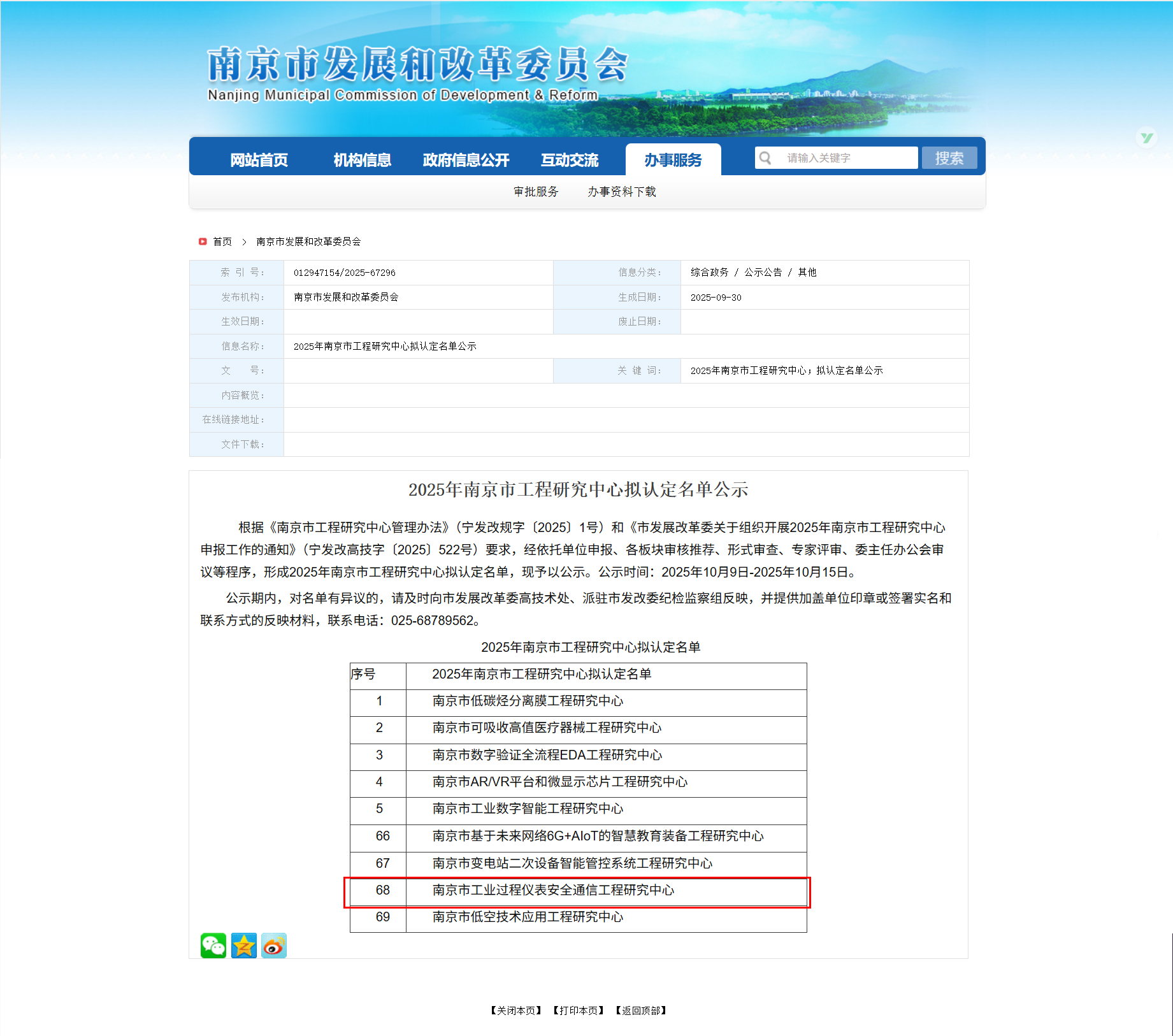Open the 网站首页 navigation tab

pos(259,160)
